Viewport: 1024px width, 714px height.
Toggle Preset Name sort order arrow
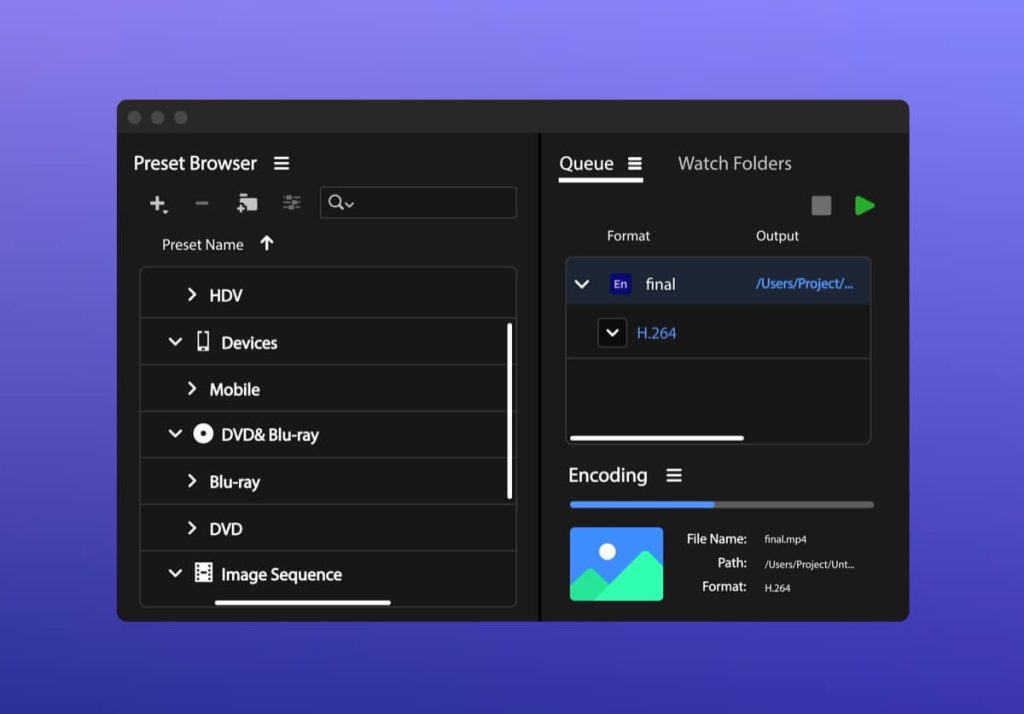(x=267, y=243)
